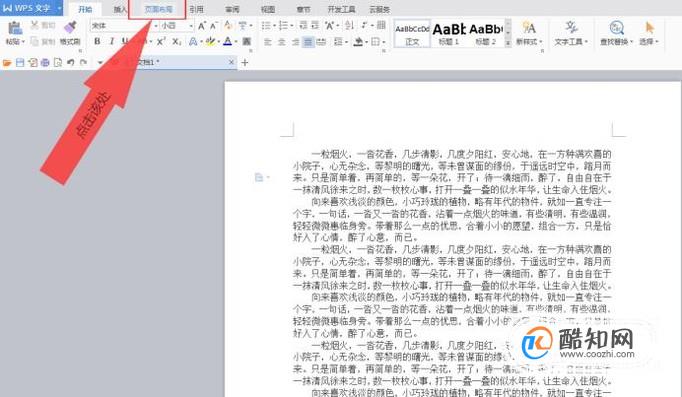Open the Page Layout (页面布局) tab

pyautogui.click(x=158, y=9)
